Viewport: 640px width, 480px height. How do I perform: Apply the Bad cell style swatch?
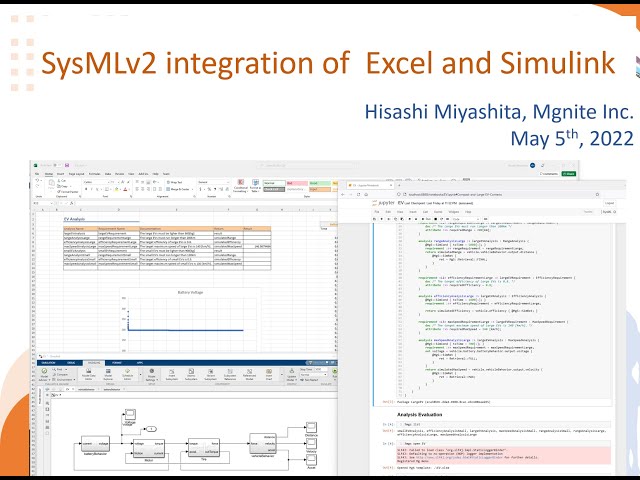298,183
